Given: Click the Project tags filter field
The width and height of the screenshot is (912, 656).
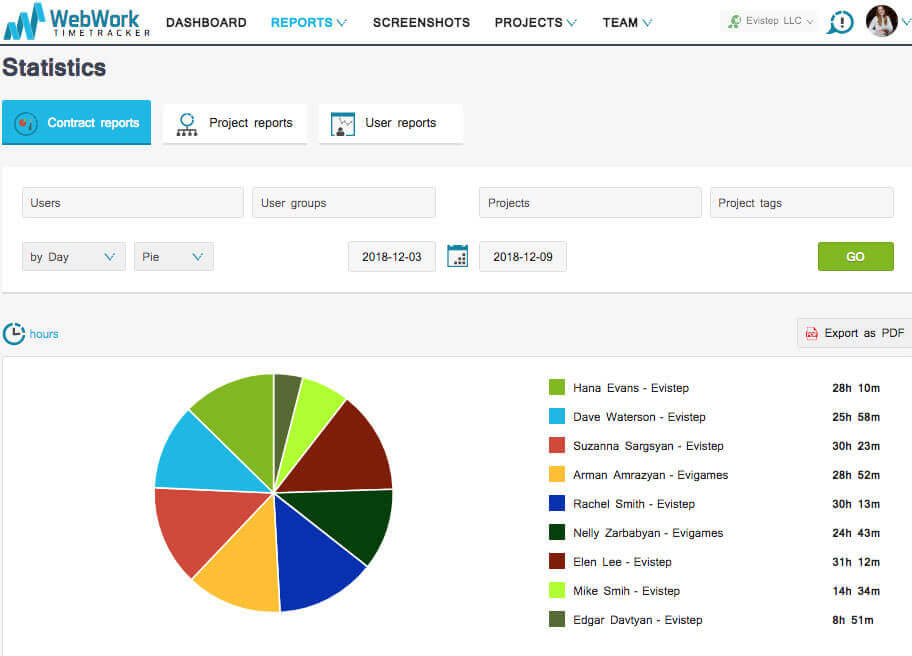Looking at the screenshot, I should tap(801, 202).
